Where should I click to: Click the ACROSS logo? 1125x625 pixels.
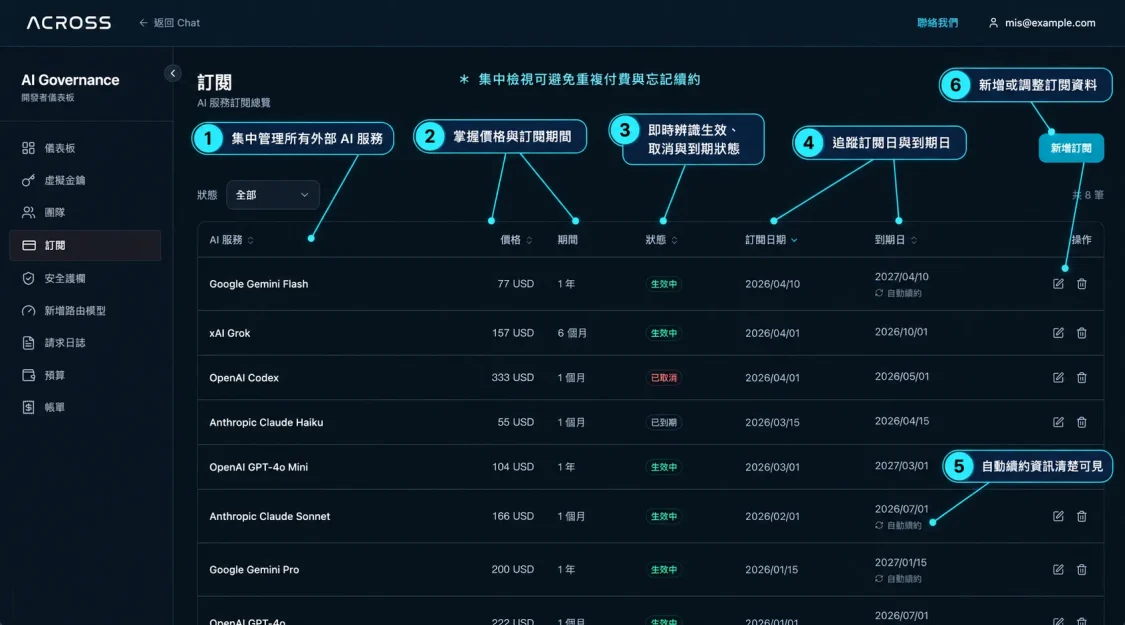pos(69,23)
